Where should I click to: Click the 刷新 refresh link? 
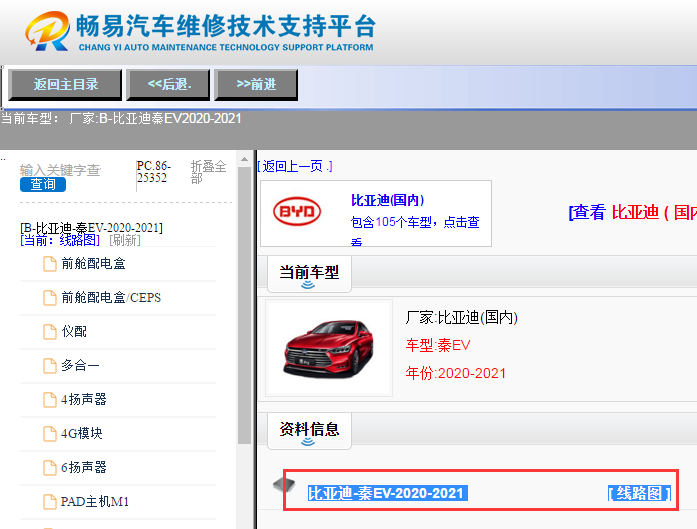pos(125,240)
